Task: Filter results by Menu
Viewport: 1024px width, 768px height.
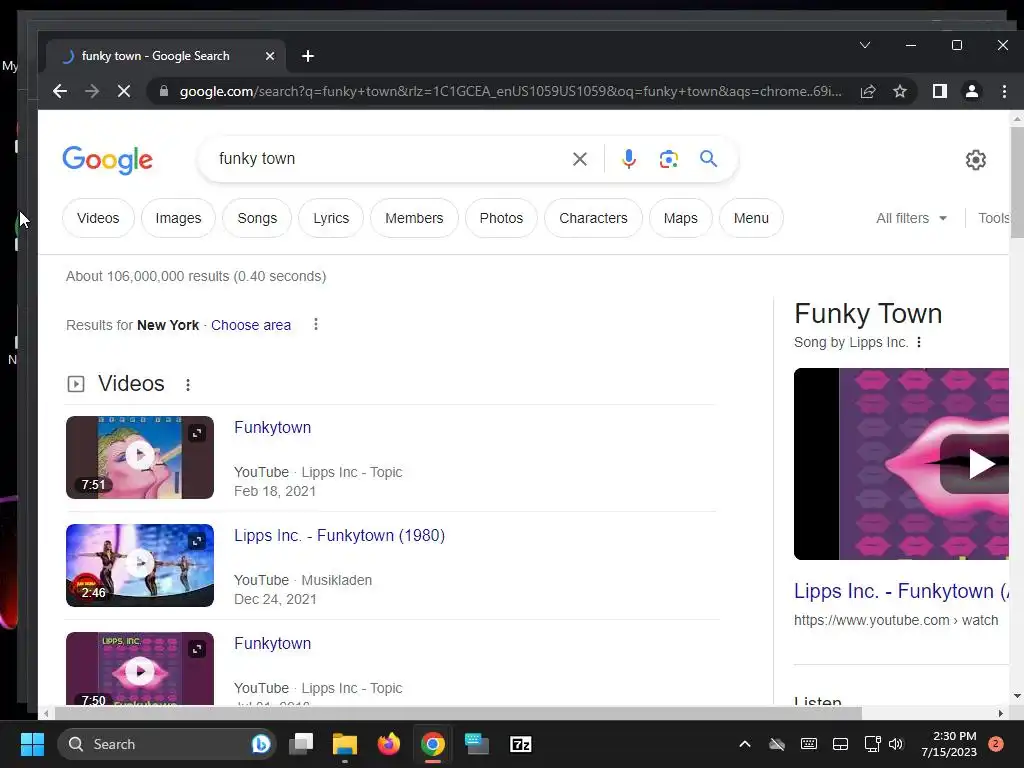Action: pyautogui.click(x=751, y=218)
